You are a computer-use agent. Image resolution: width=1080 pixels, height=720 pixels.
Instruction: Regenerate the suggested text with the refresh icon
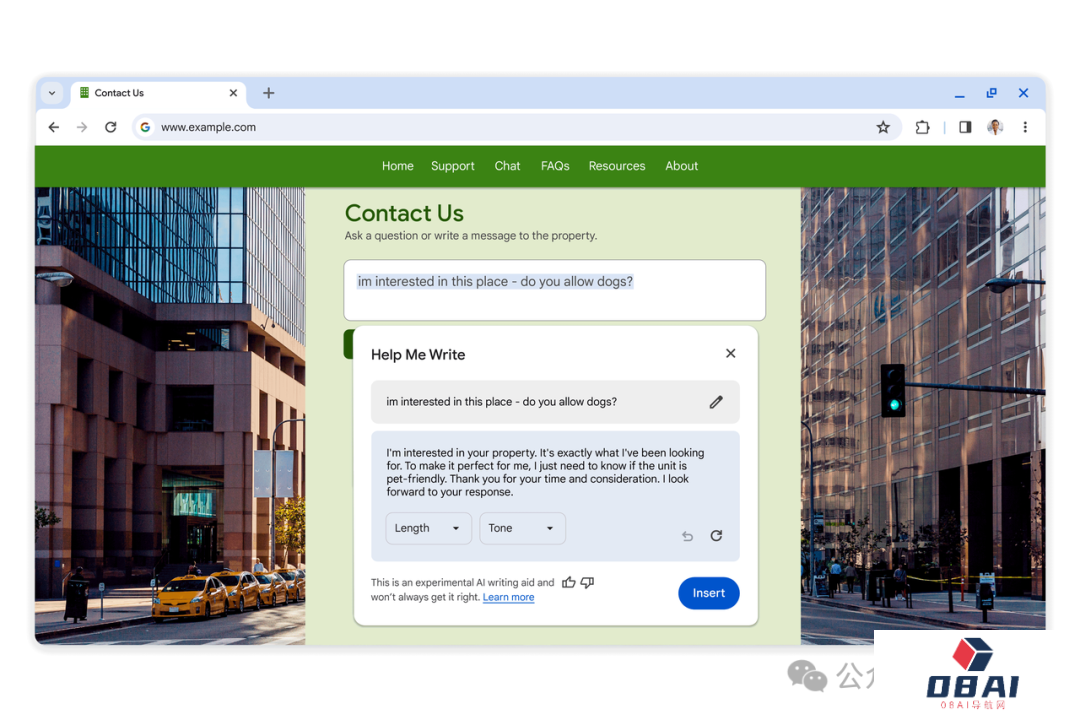pyautogui.click(x=716, y=536)
